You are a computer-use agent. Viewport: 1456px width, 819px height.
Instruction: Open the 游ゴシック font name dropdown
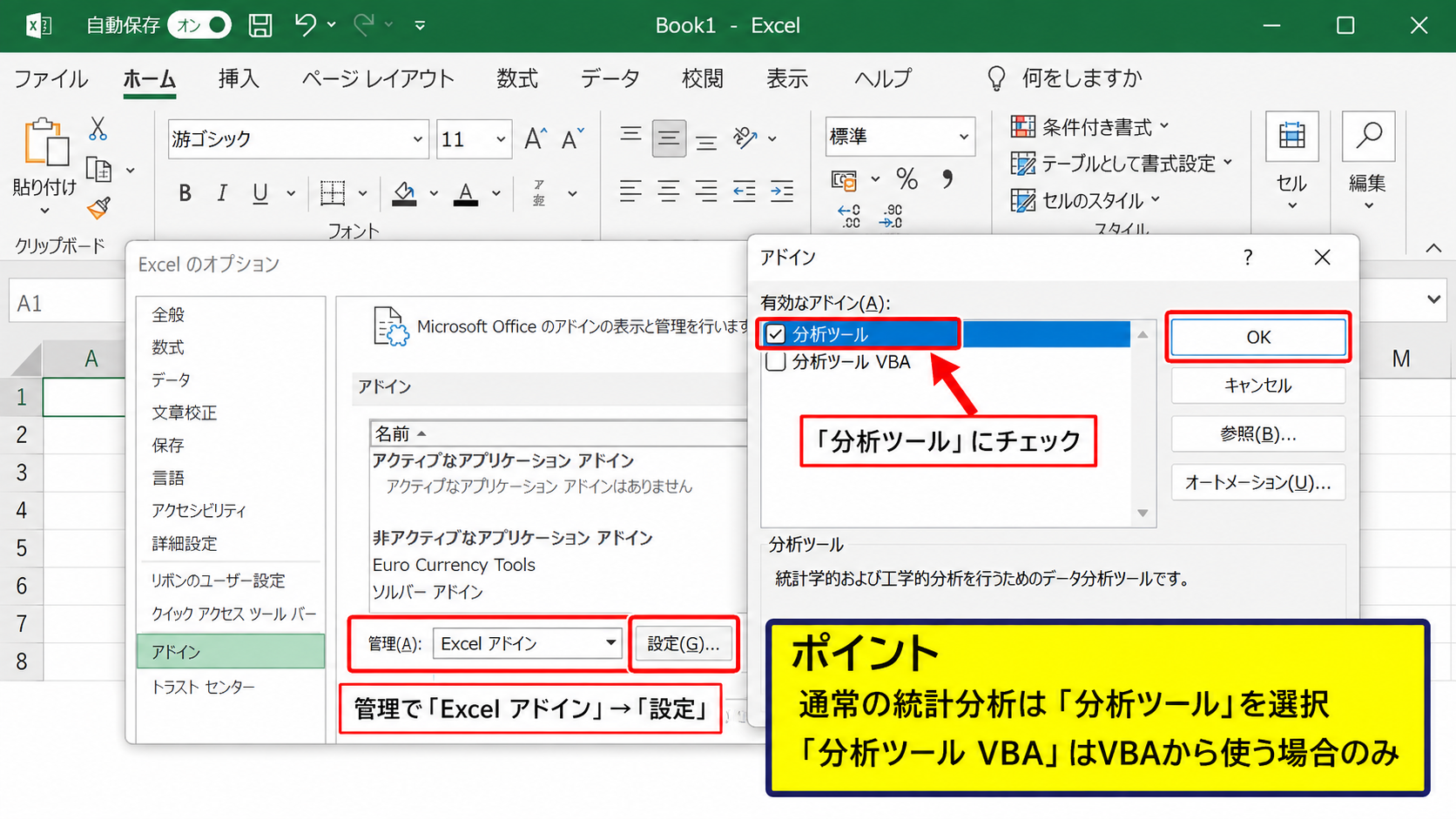click(x=418, y=139)
